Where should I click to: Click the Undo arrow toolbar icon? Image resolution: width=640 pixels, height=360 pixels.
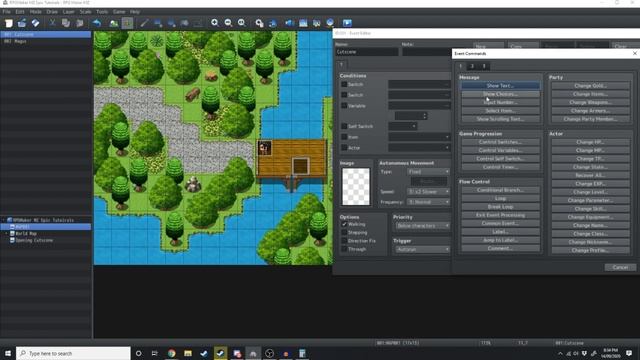click(x=97, y=23)
